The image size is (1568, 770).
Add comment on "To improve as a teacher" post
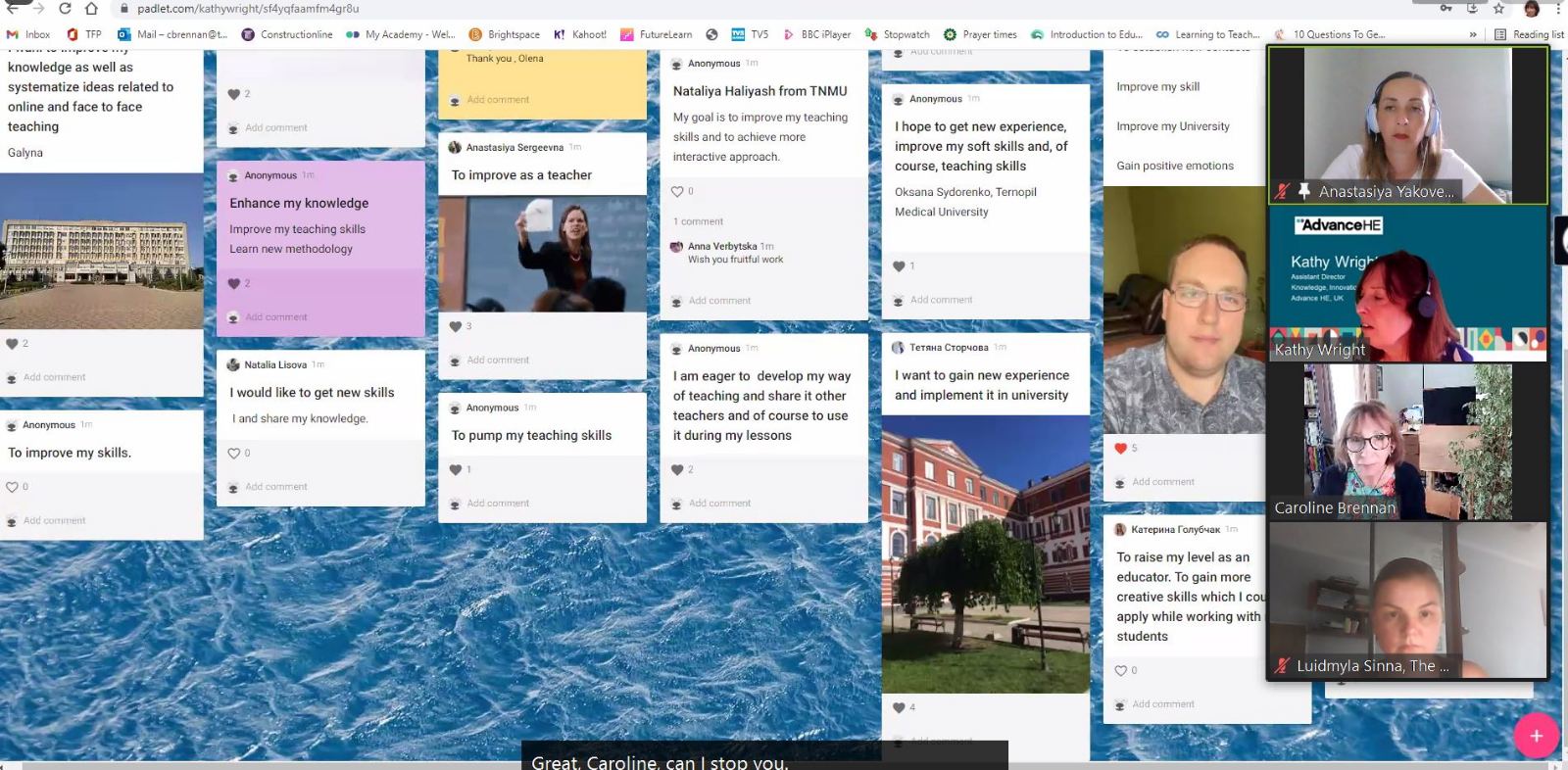point(498,361)
